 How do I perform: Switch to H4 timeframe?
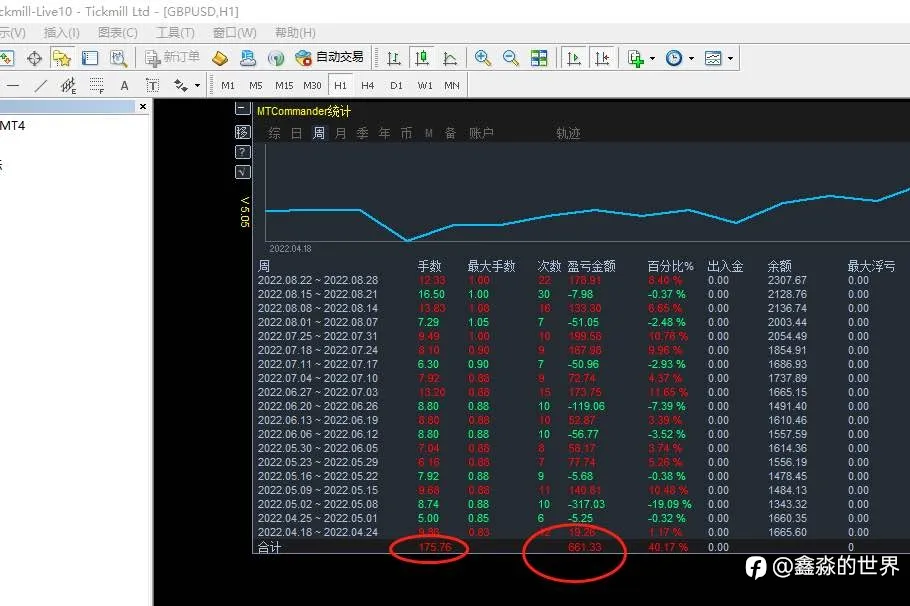[x=367, y=86]
